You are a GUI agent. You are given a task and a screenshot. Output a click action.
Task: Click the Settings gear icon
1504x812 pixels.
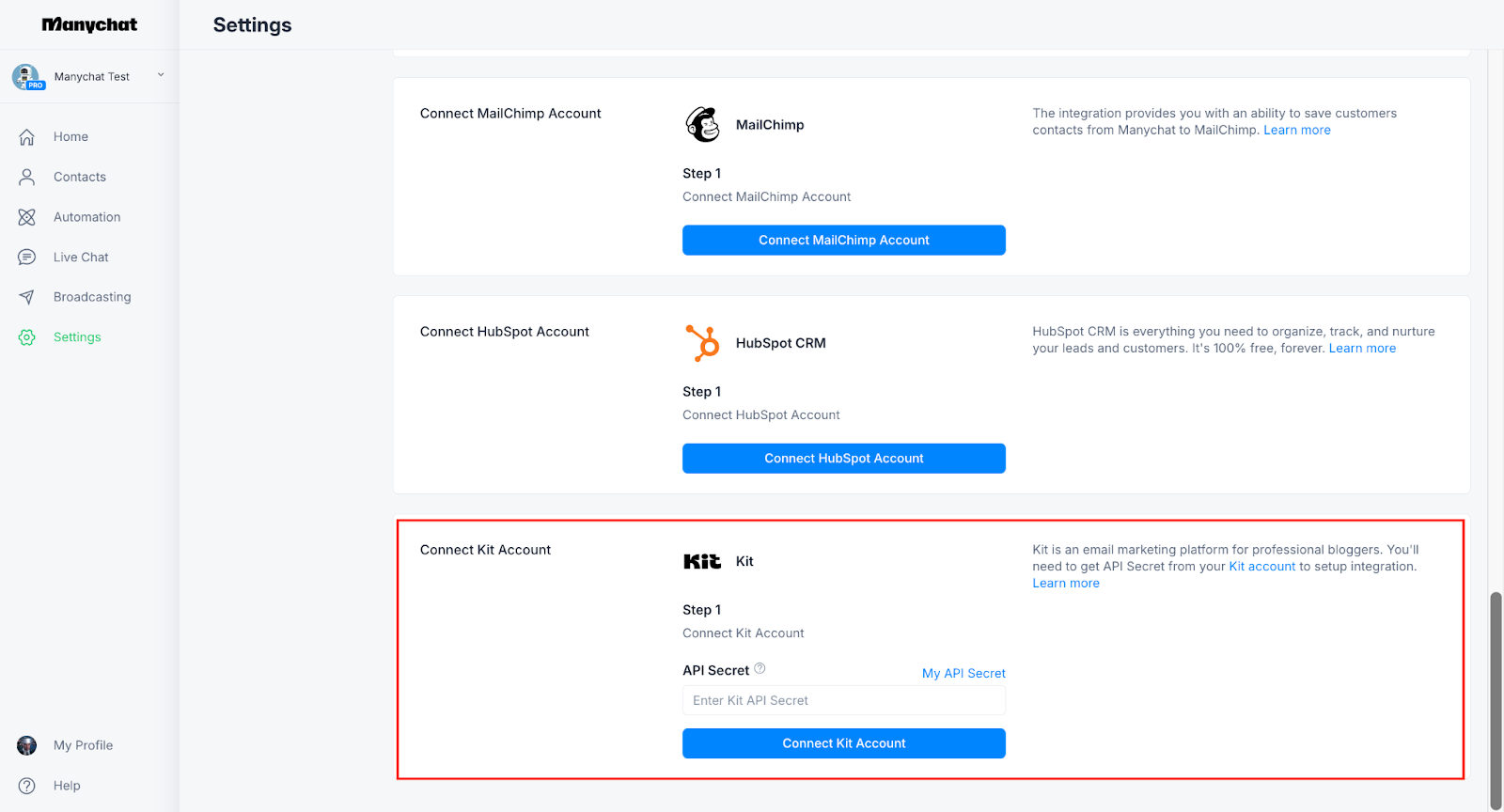point(27,337)
